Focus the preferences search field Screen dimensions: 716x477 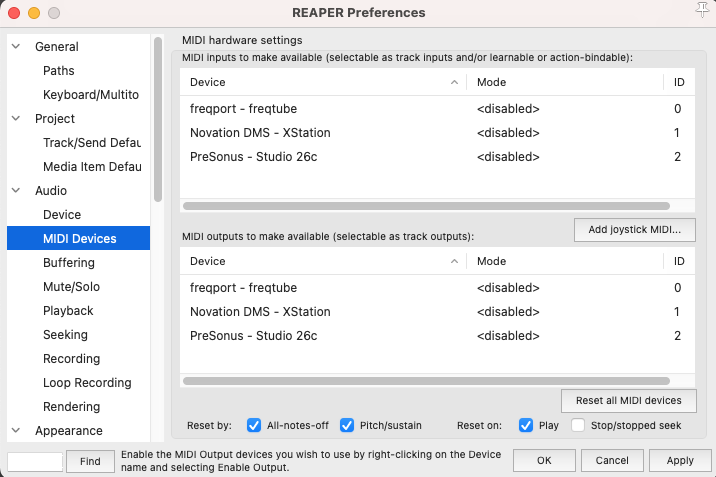tap(35, 461)
